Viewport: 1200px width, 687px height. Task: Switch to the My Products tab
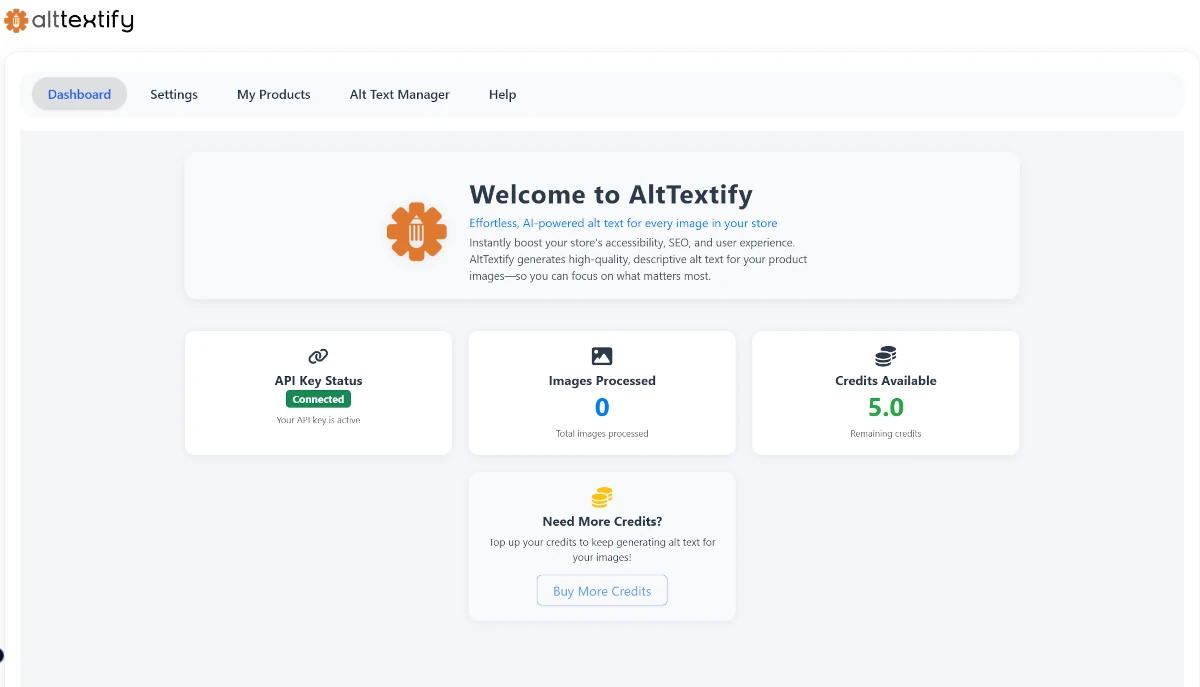click(273, 94)
